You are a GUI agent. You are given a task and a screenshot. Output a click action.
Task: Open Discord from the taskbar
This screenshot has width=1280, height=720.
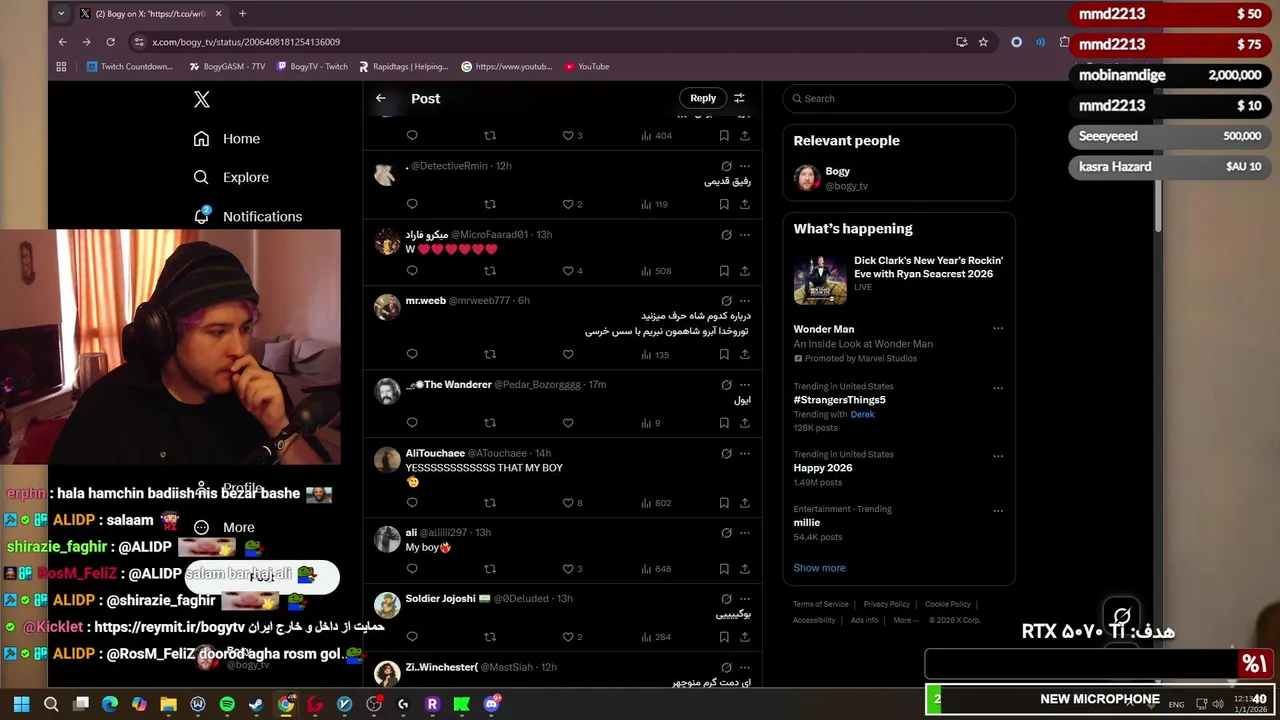pyautogui.click(x=491, y=704)
